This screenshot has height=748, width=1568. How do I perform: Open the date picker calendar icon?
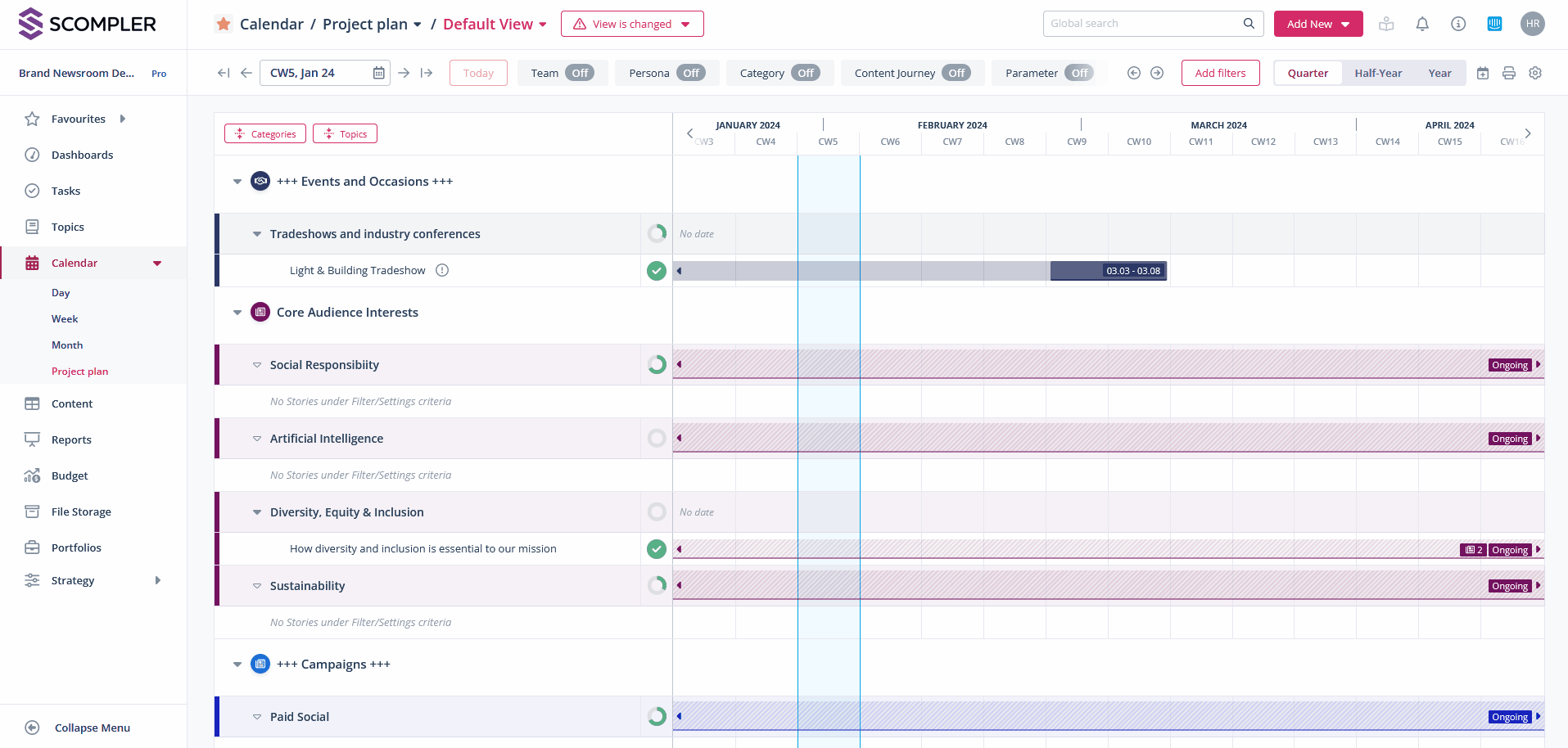pos(378,73)
